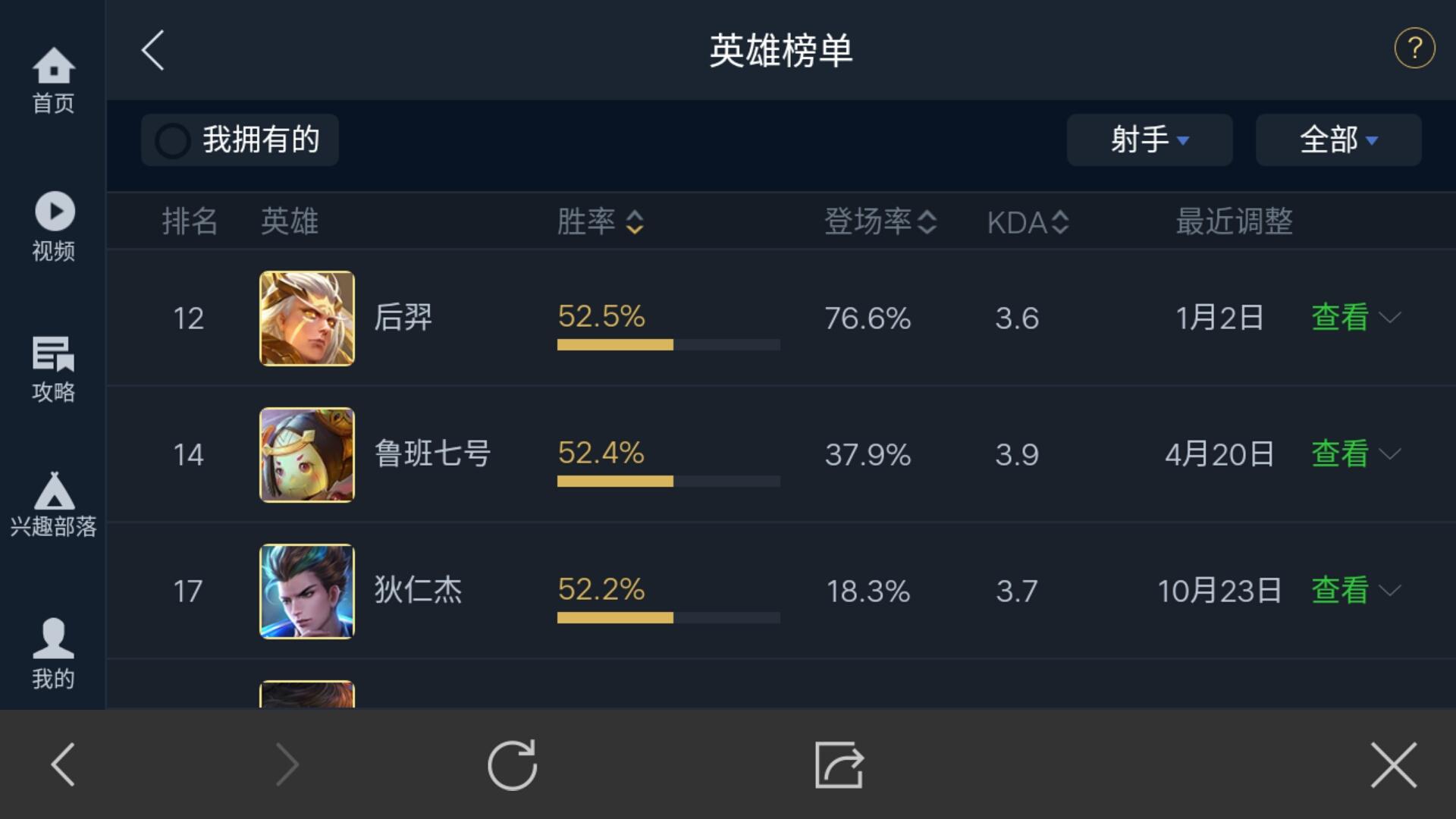This screenshot has height=819, width=1456.
Task: Tap the share icon in bottom bar
Action: tap(839, 764)
